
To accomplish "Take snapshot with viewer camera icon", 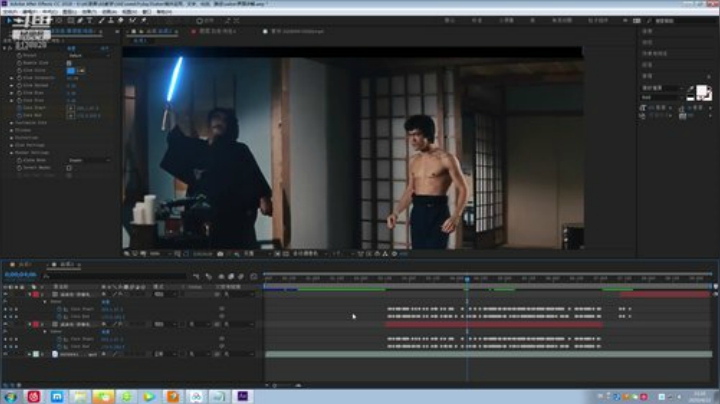I will tap(220, 254).
